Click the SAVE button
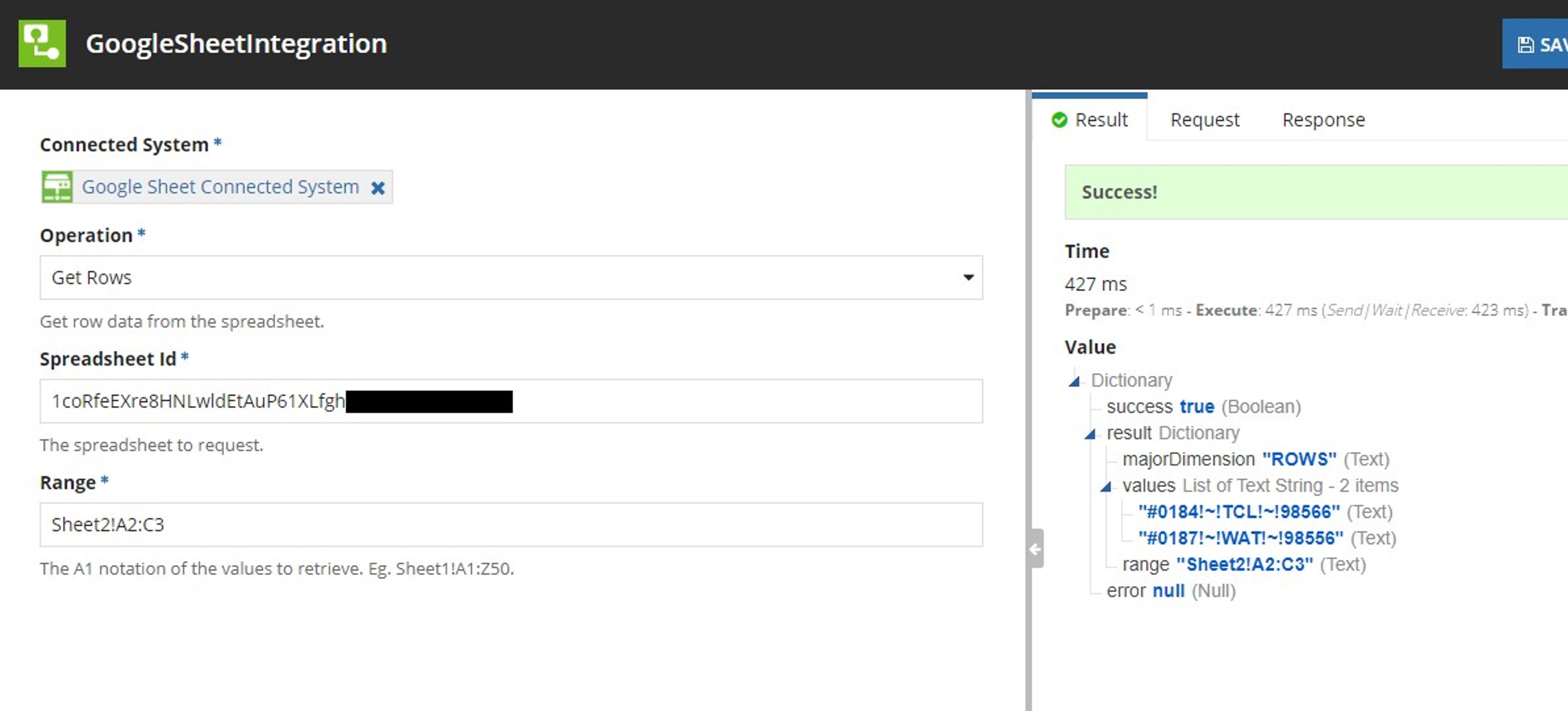Screen dimensions: 1568x711 point(1535,45)
